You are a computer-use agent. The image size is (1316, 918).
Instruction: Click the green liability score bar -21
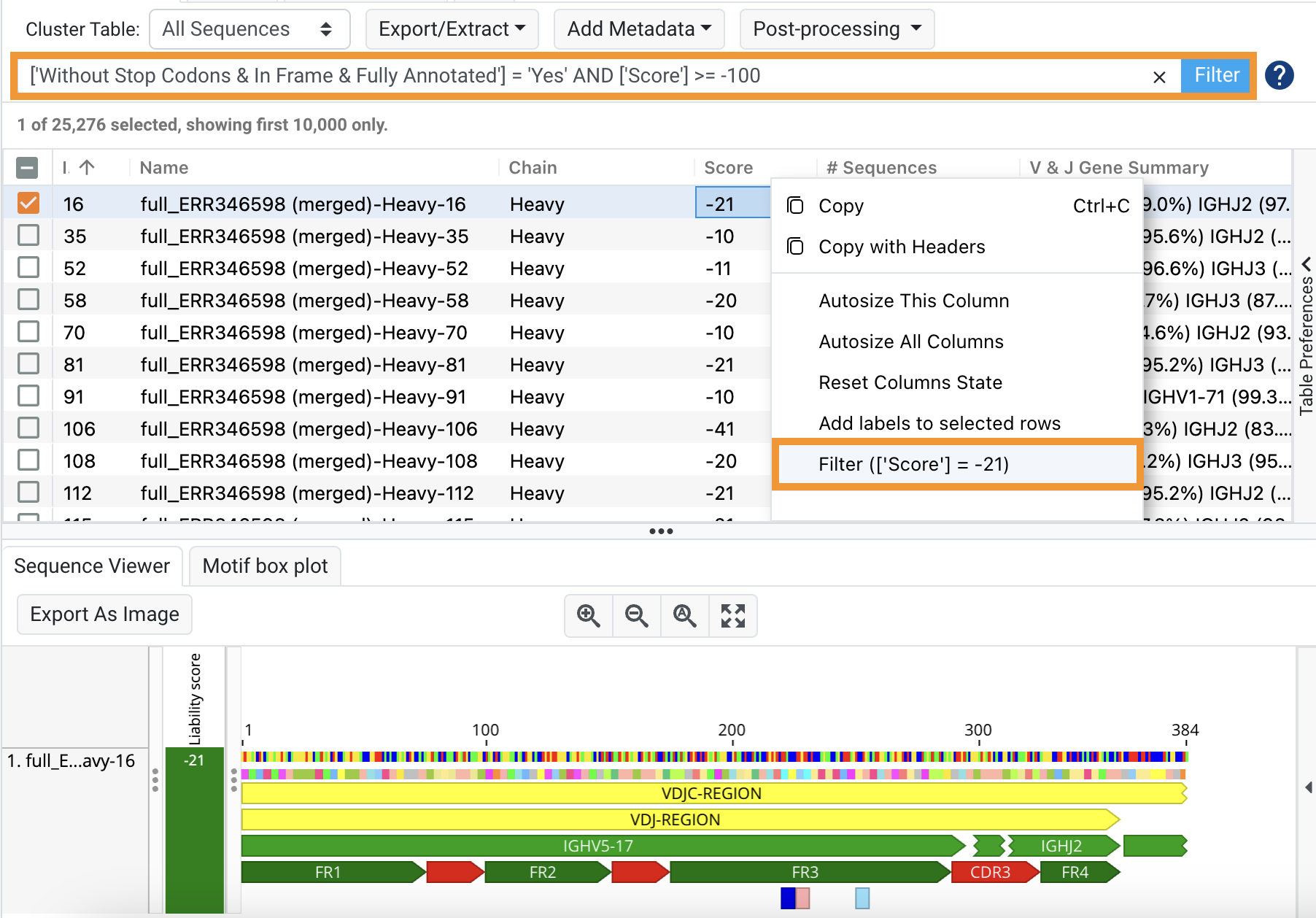click(195, 830)
